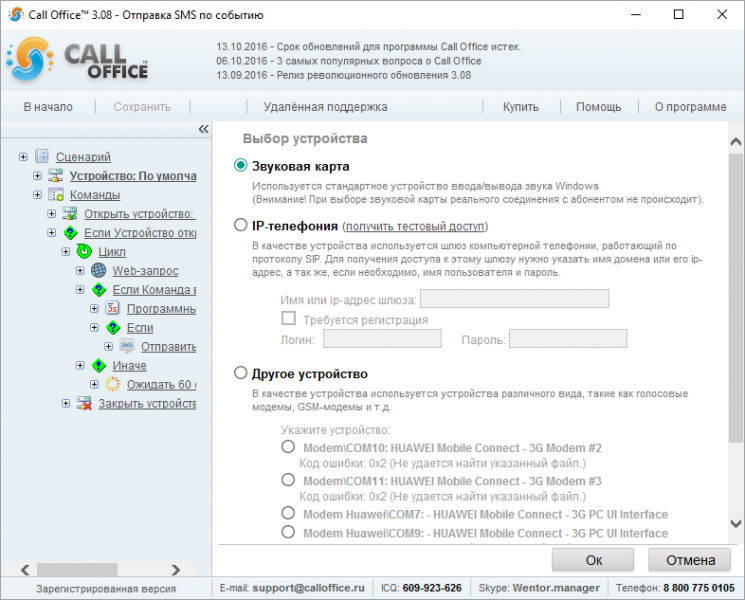Click the Отмена button
The height and width of the screenshot is (600, 745).
pyautogui.click(x=690, y=560)
